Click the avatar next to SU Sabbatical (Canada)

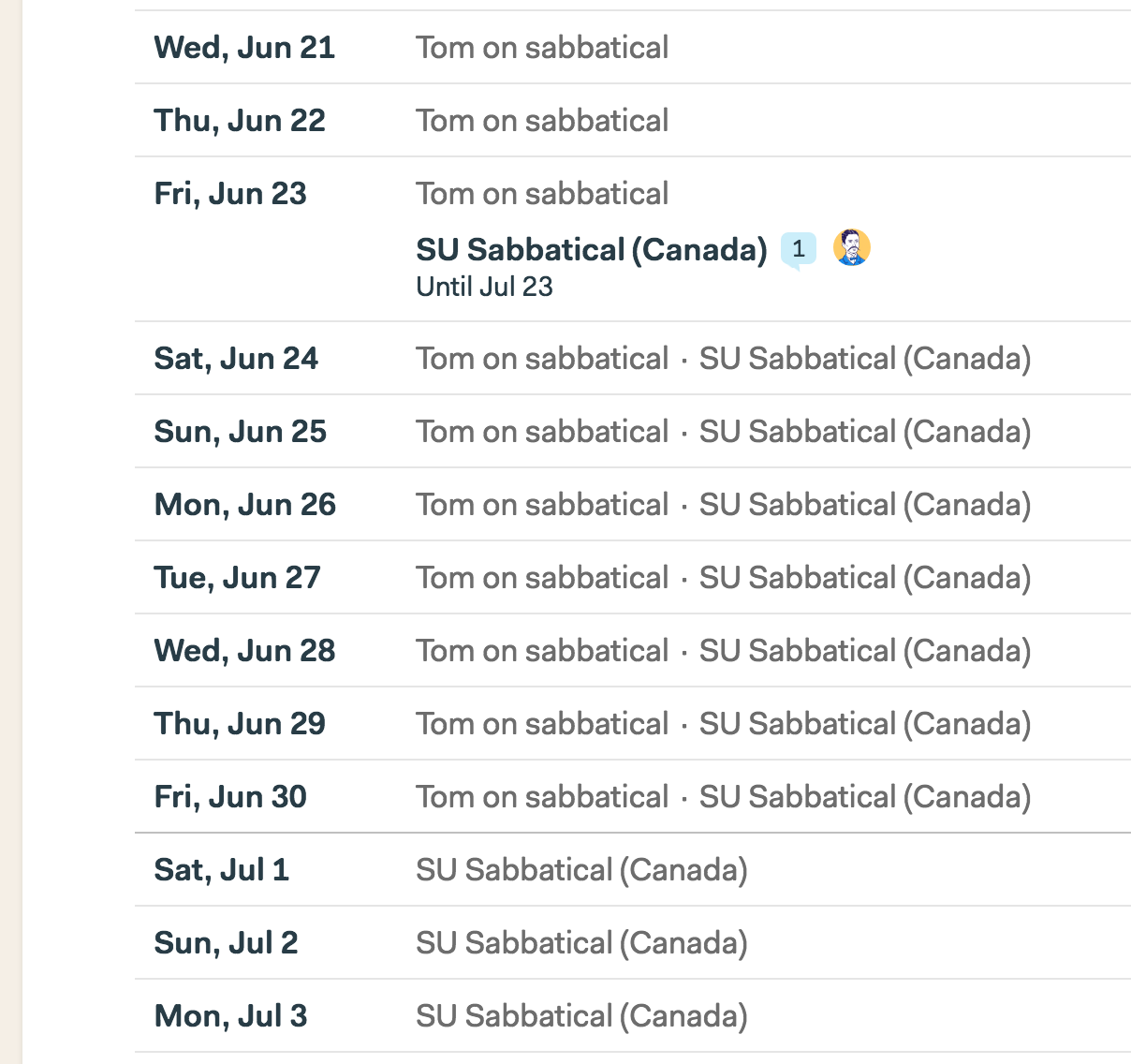[x=852, y=247]
